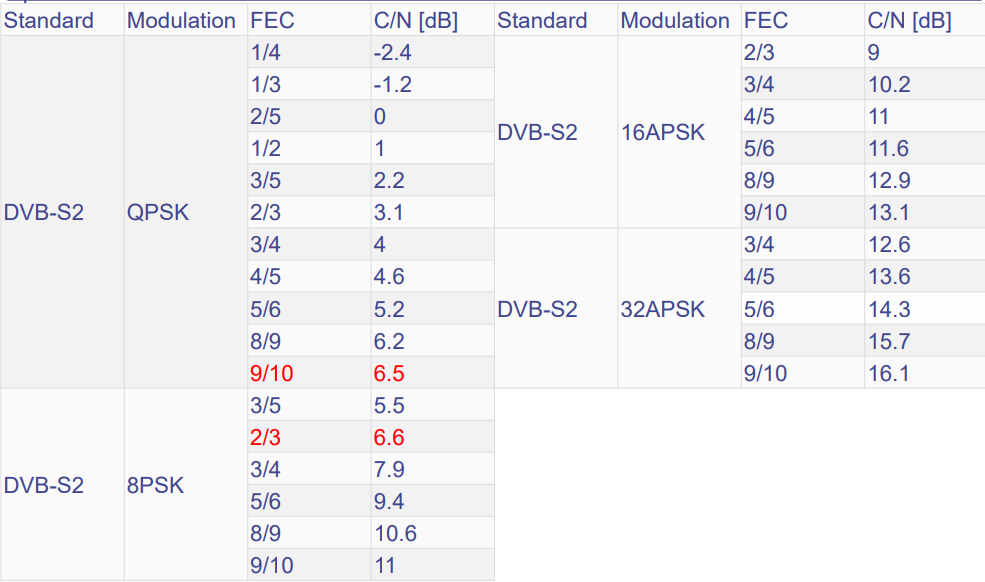Select the 7.9 C/N cell
The width and height of the screenshot is (985, 582).
click(x=389, y=469)
